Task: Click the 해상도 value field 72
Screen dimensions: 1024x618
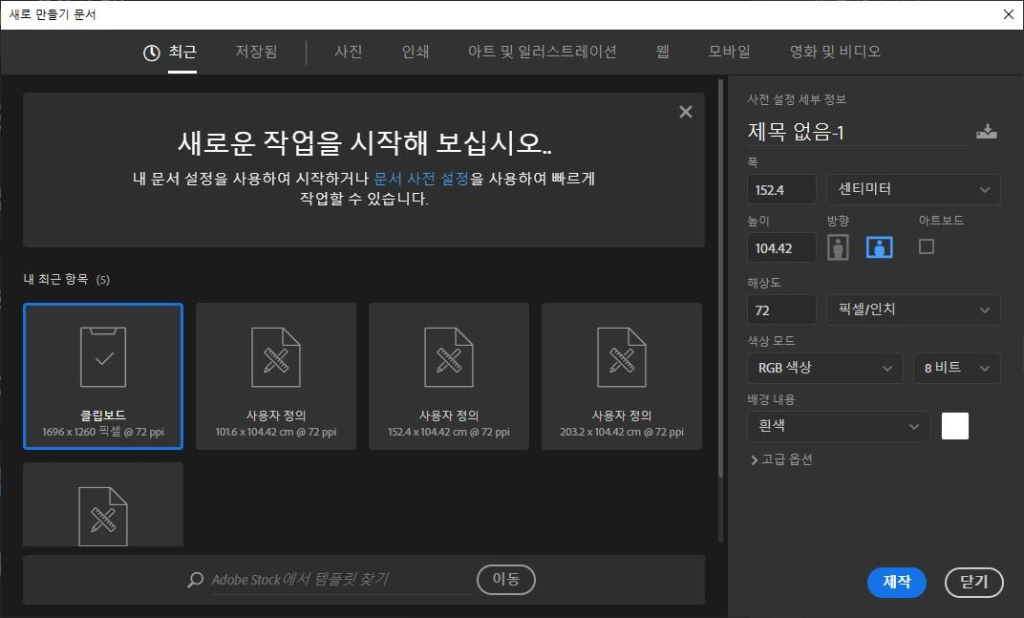Action: [x=782, y=310]
